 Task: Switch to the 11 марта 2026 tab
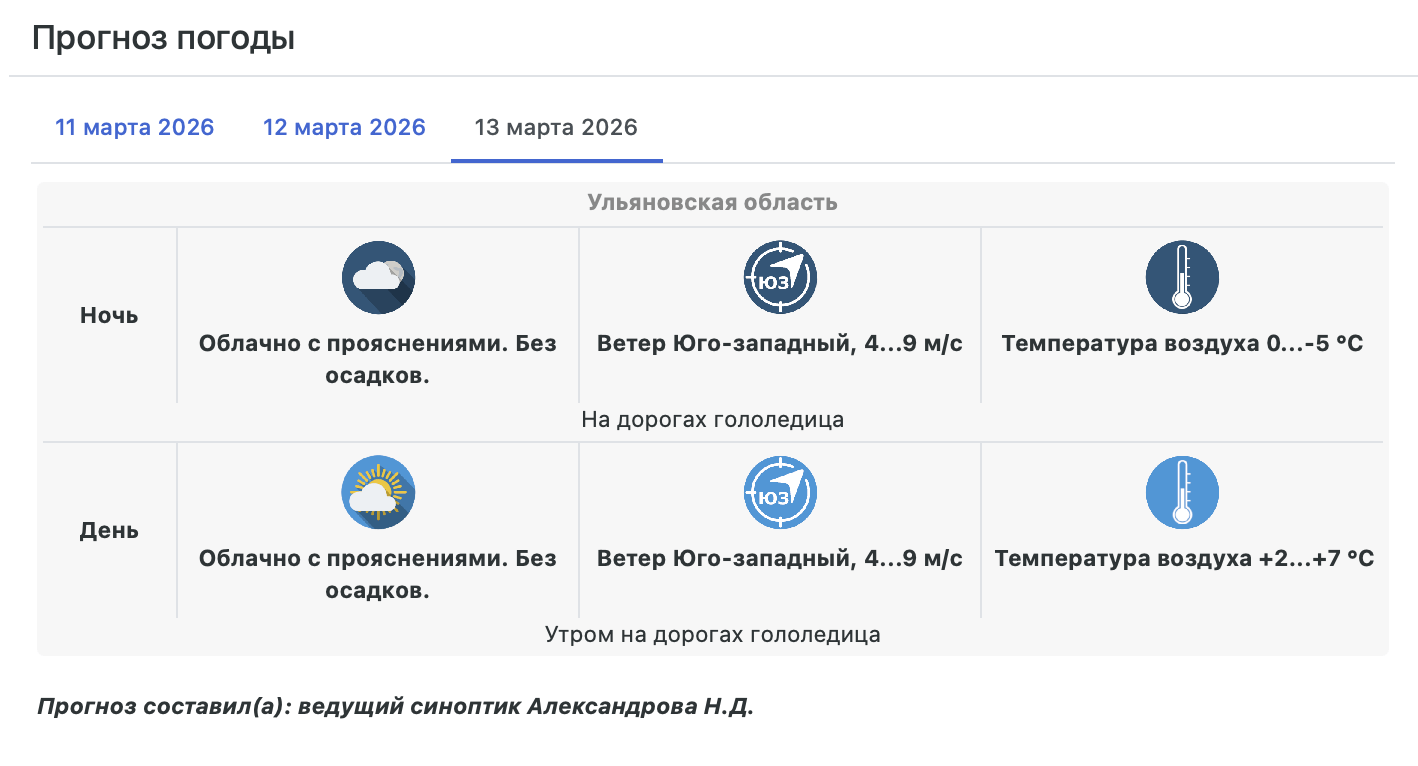click(135, 128)
